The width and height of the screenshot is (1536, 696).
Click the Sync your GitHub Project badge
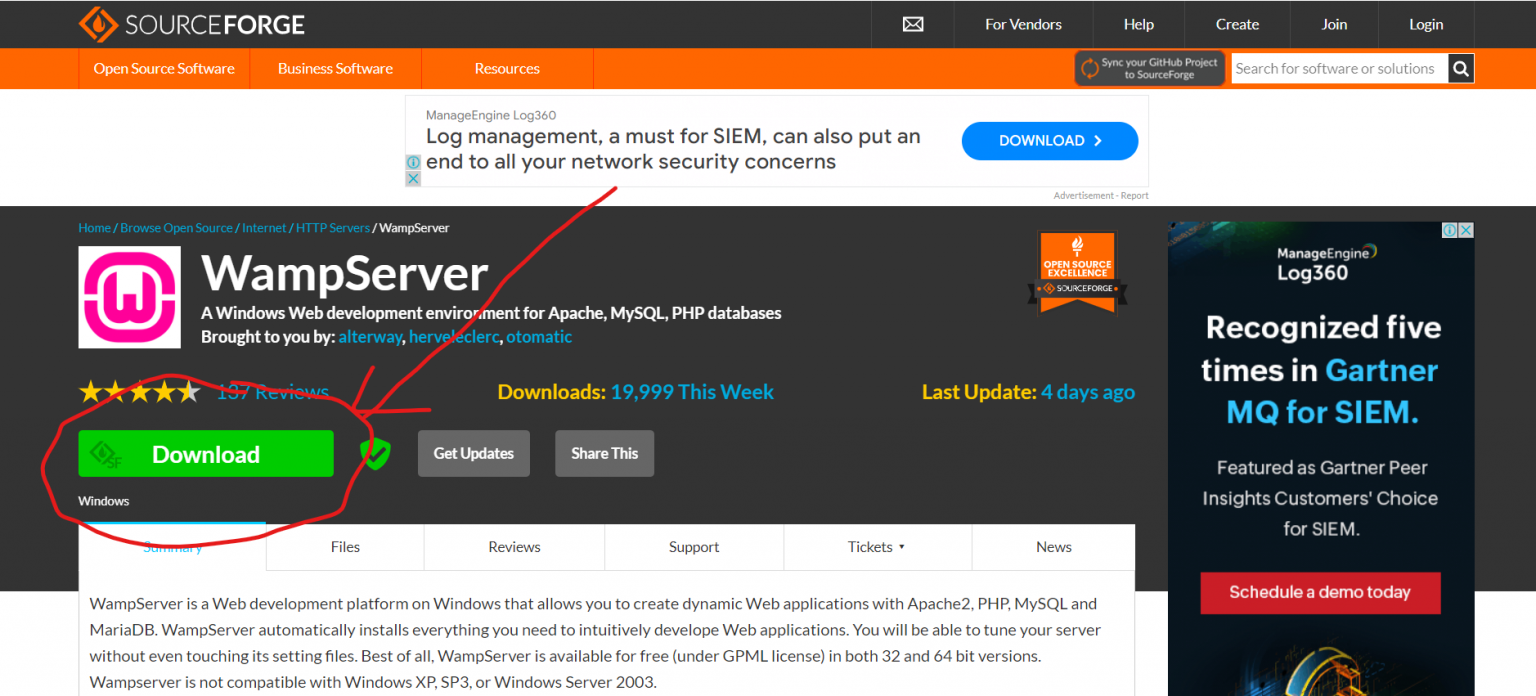point(1149,68)
